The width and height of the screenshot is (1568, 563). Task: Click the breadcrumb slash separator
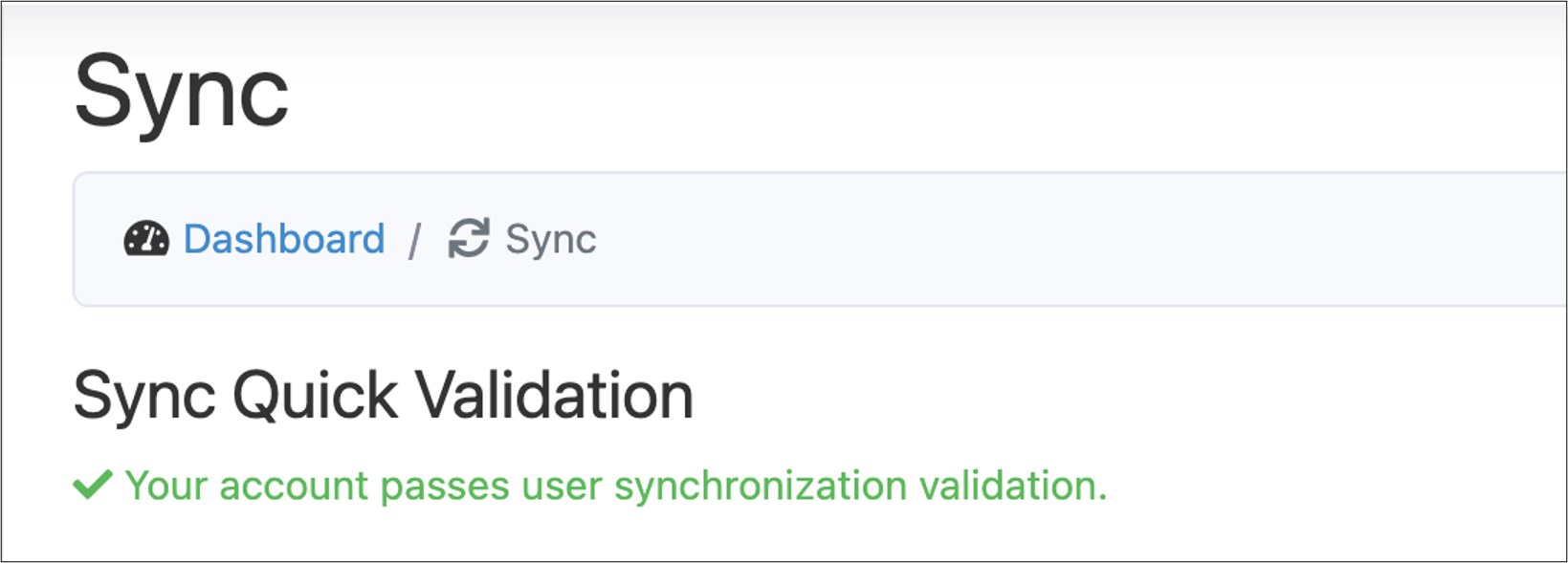tap(414, 240)
